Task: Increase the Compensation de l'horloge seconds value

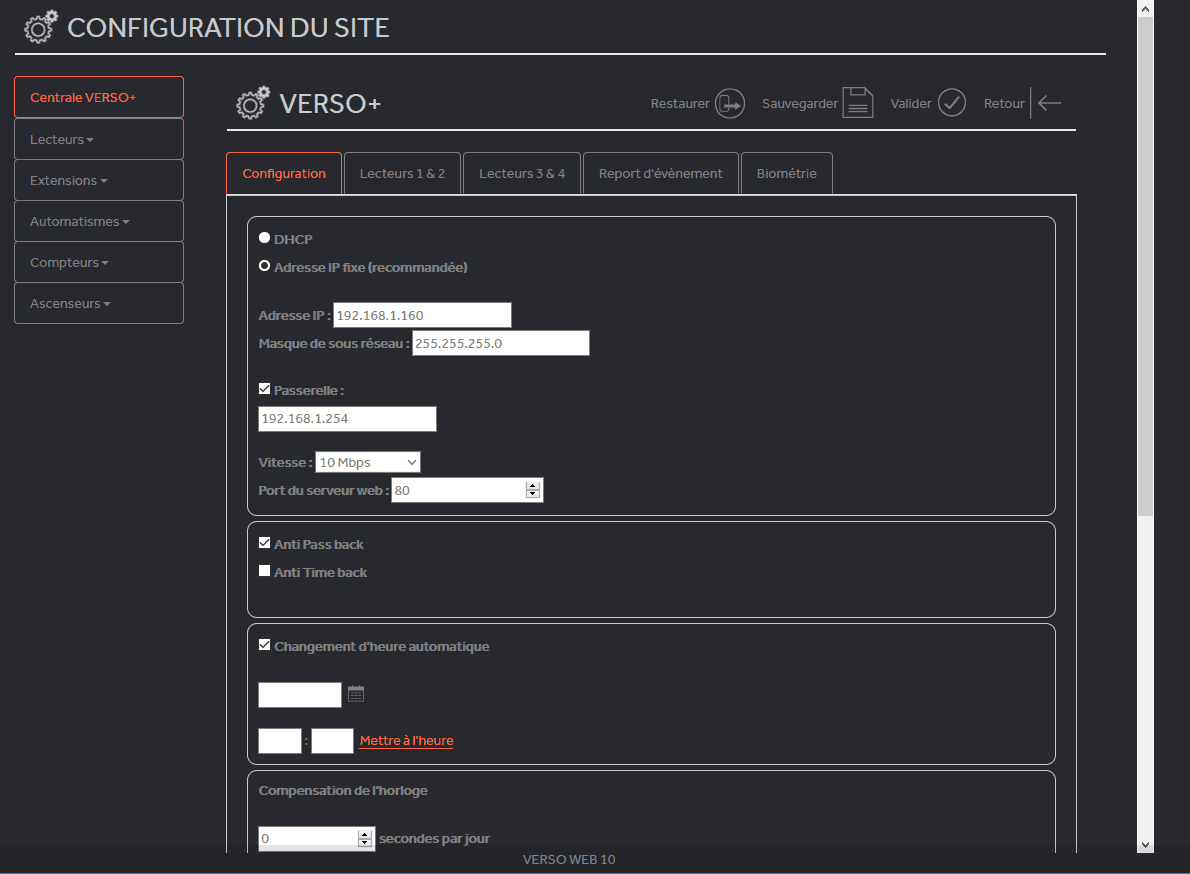Action: point(366,833)
